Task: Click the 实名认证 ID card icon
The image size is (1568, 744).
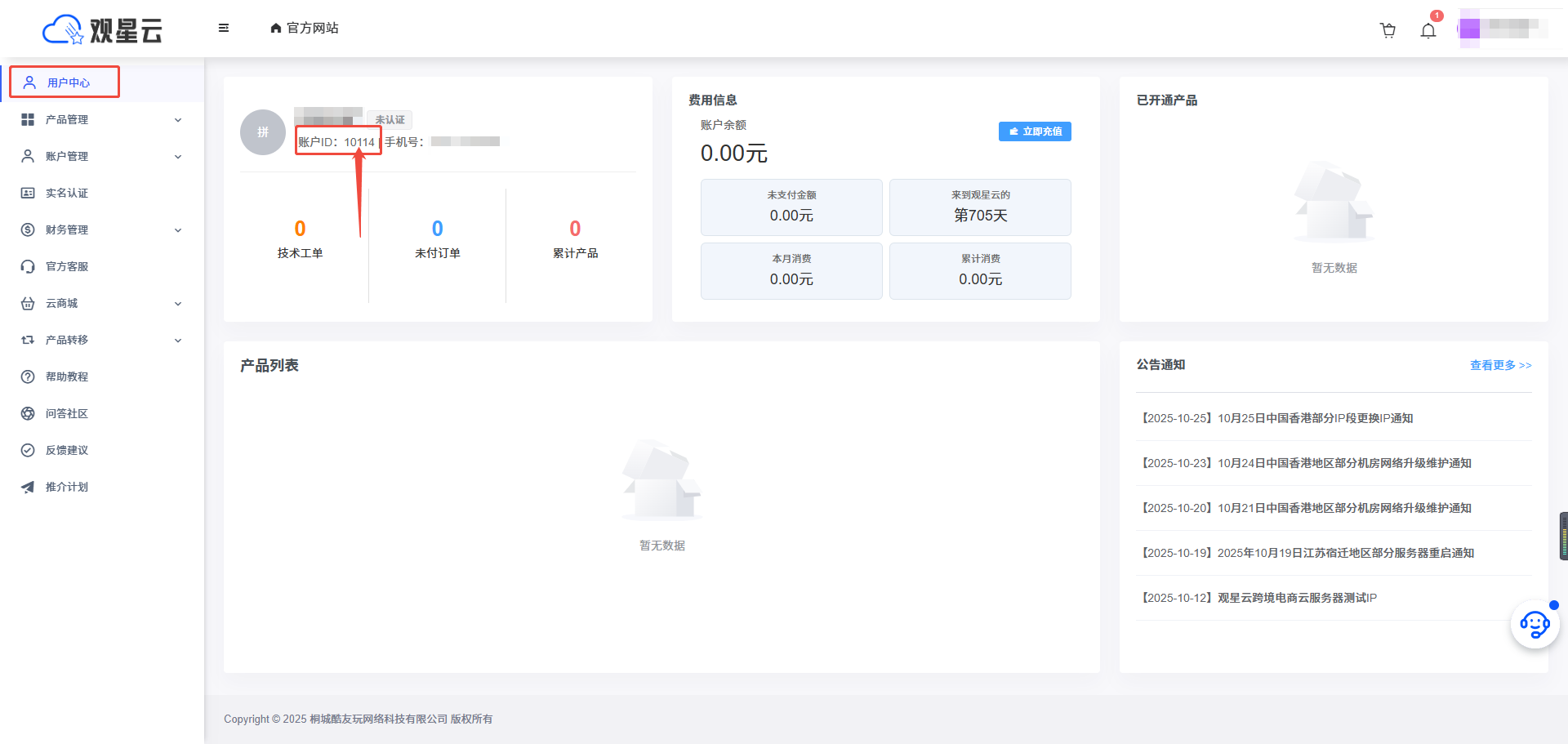Action: tap(28, 193)
